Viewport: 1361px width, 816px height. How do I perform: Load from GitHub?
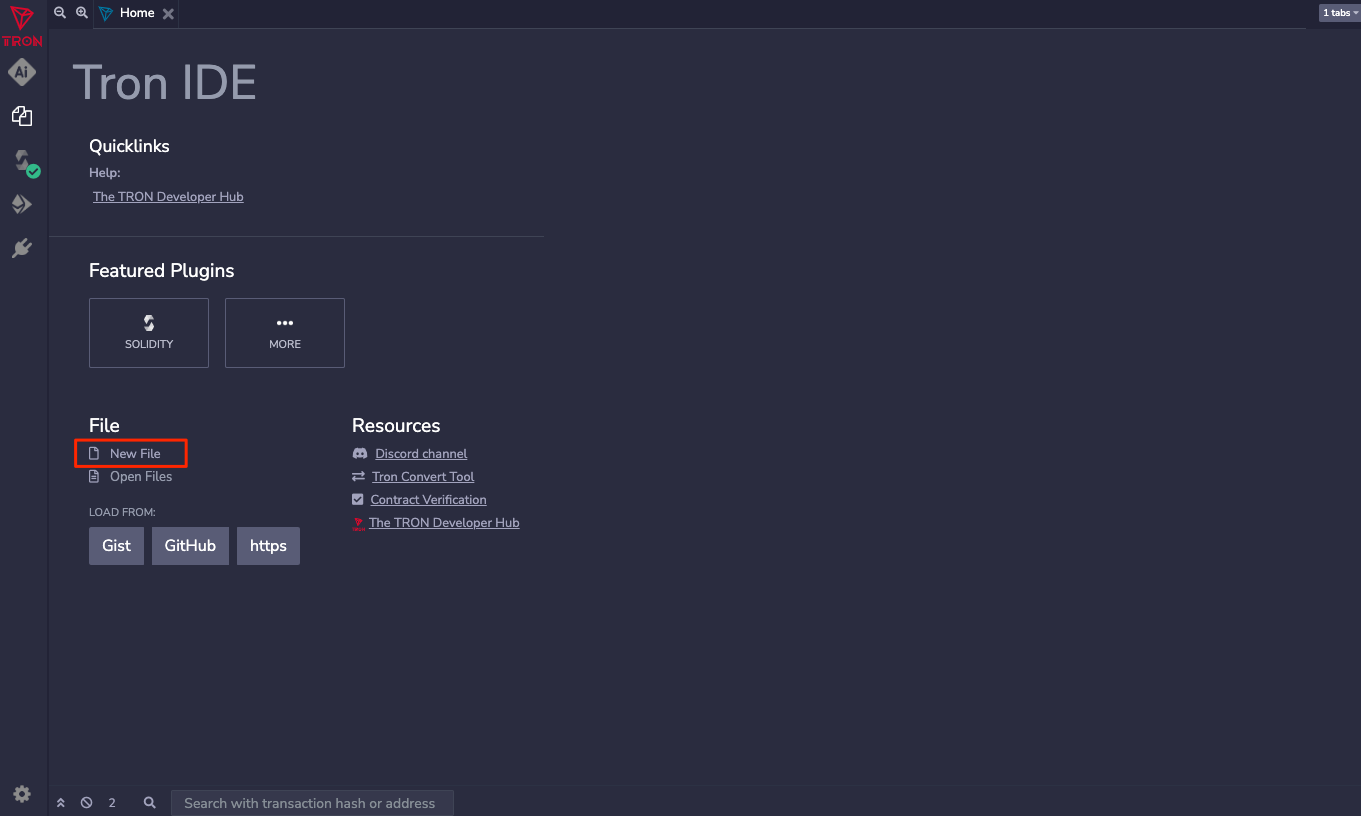pyautogui.click(x=190, y=546)
